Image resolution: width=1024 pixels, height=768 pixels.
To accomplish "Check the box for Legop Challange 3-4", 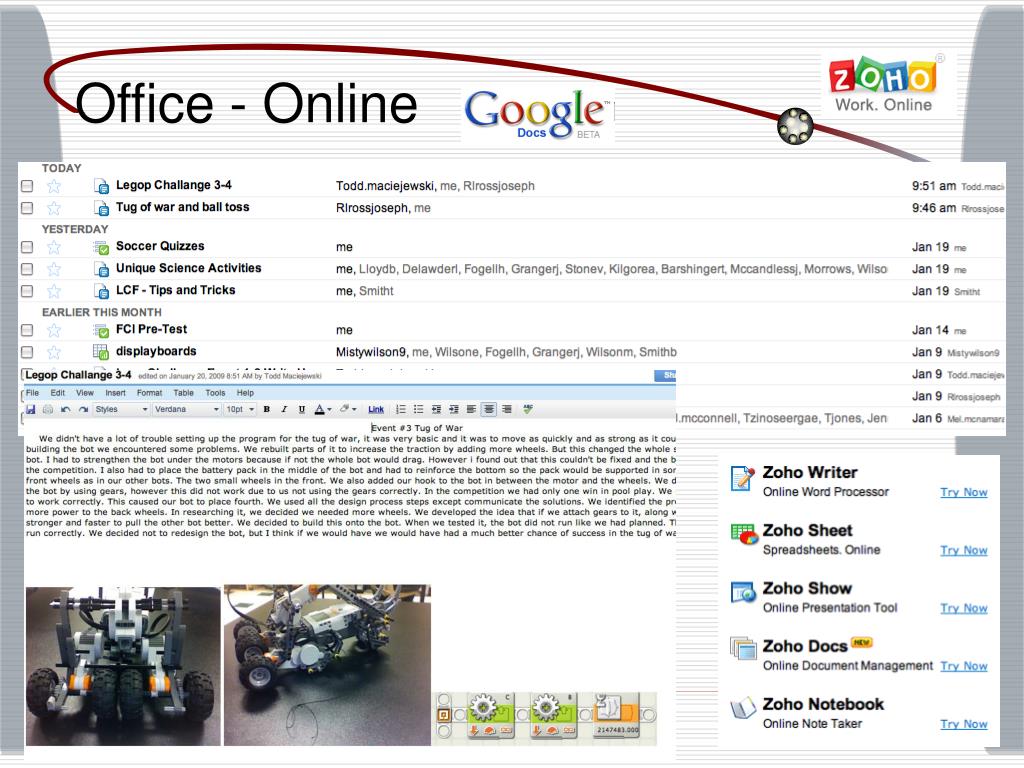I will 27,186.
